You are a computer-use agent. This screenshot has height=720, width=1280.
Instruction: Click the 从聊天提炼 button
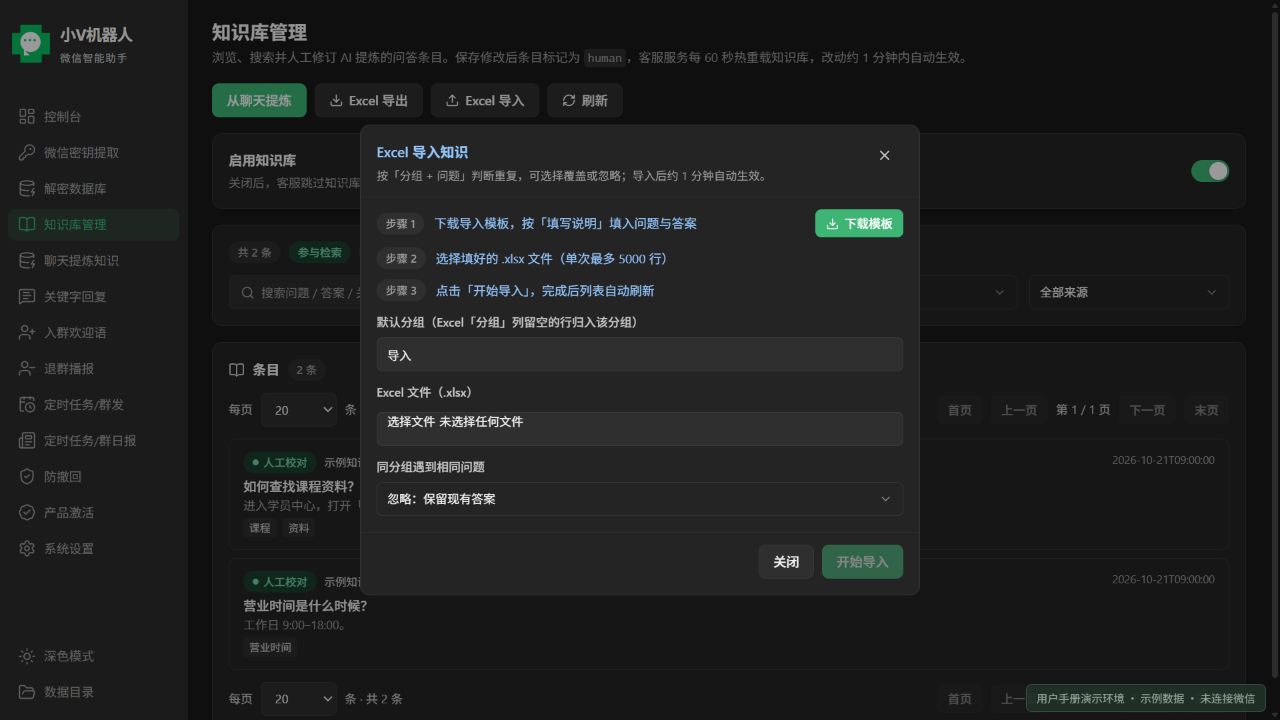click(x=259, y=101)
